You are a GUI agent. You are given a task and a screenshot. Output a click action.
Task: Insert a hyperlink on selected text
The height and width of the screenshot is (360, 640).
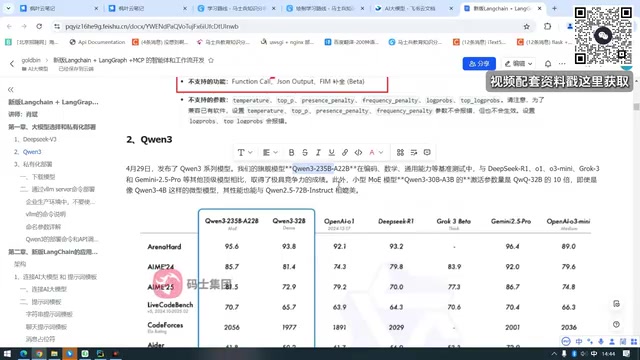345,152
